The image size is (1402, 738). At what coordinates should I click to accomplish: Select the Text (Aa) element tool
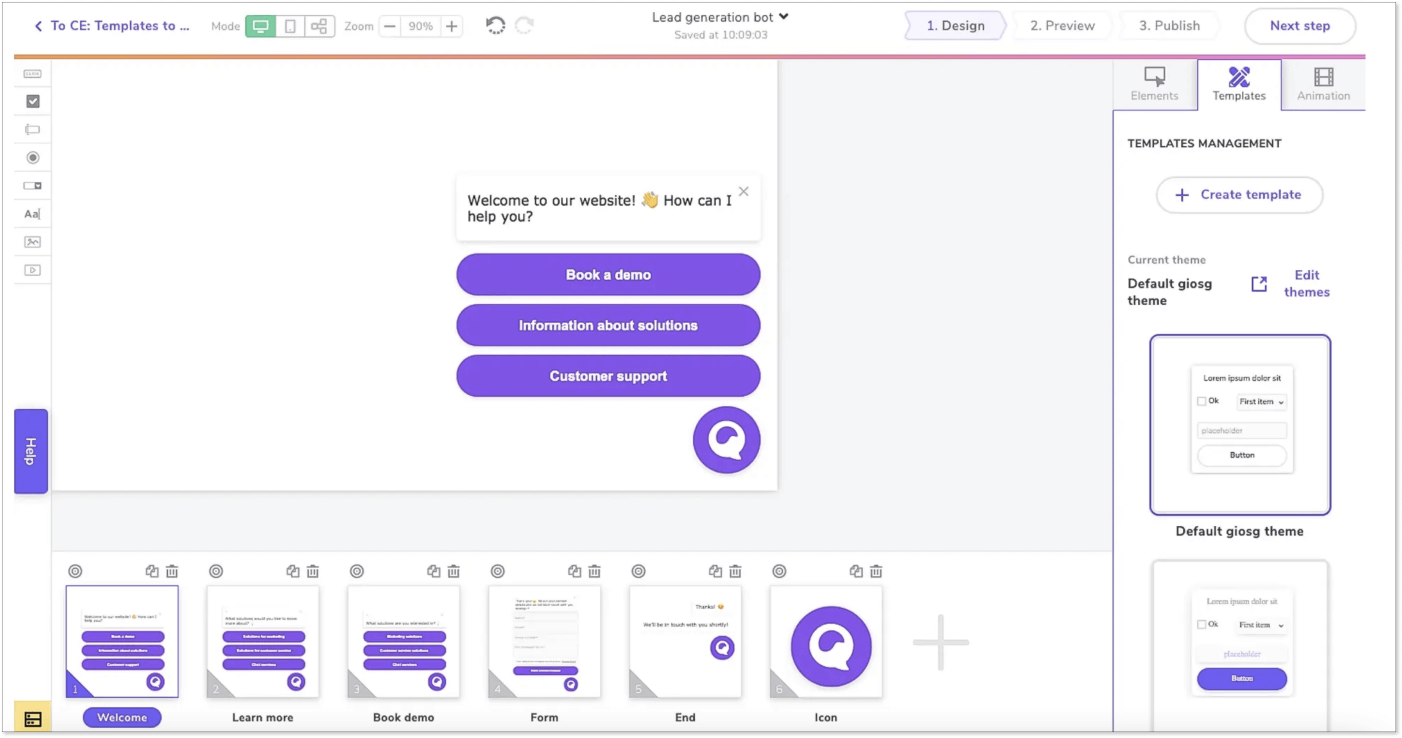(x=32, y=214)
